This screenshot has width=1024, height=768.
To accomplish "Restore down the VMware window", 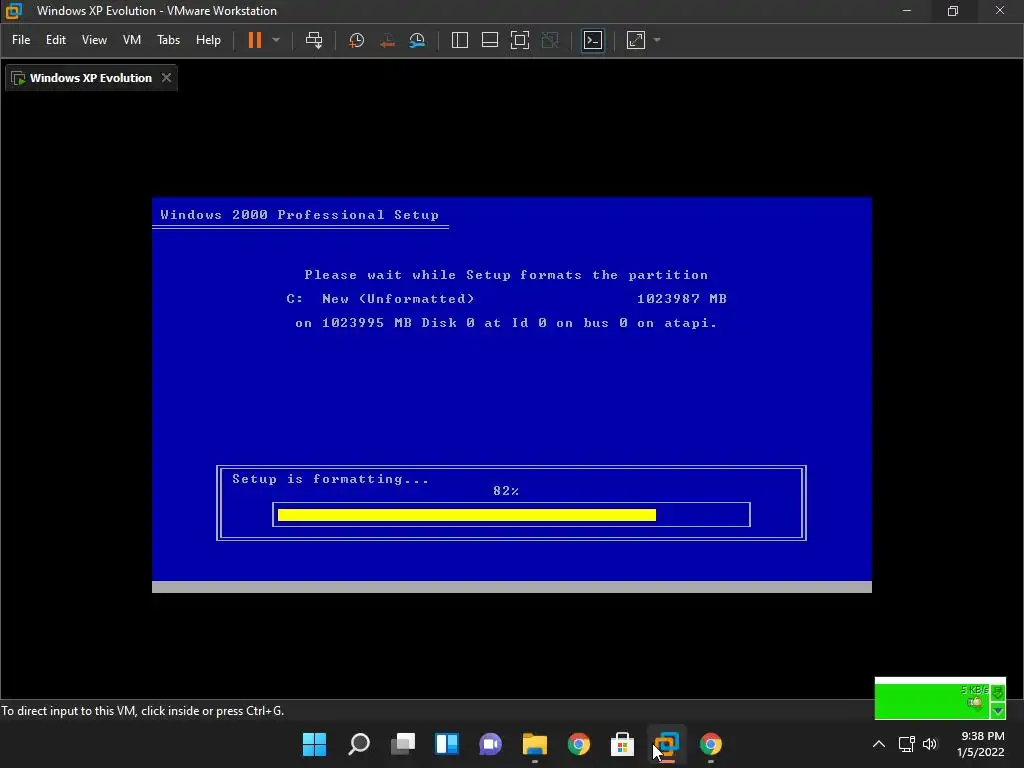I will 953,10.
